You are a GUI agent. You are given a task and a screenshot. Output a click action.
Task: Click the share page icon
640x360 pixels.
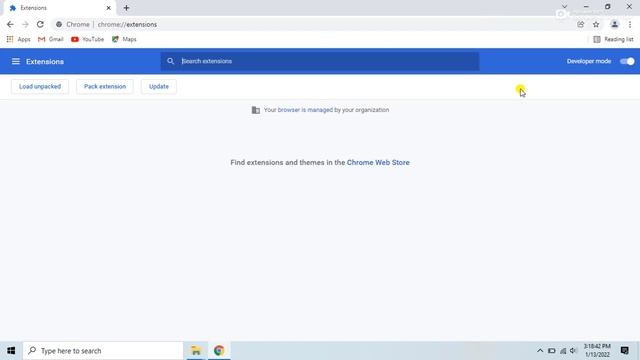(x=580, y=24)
